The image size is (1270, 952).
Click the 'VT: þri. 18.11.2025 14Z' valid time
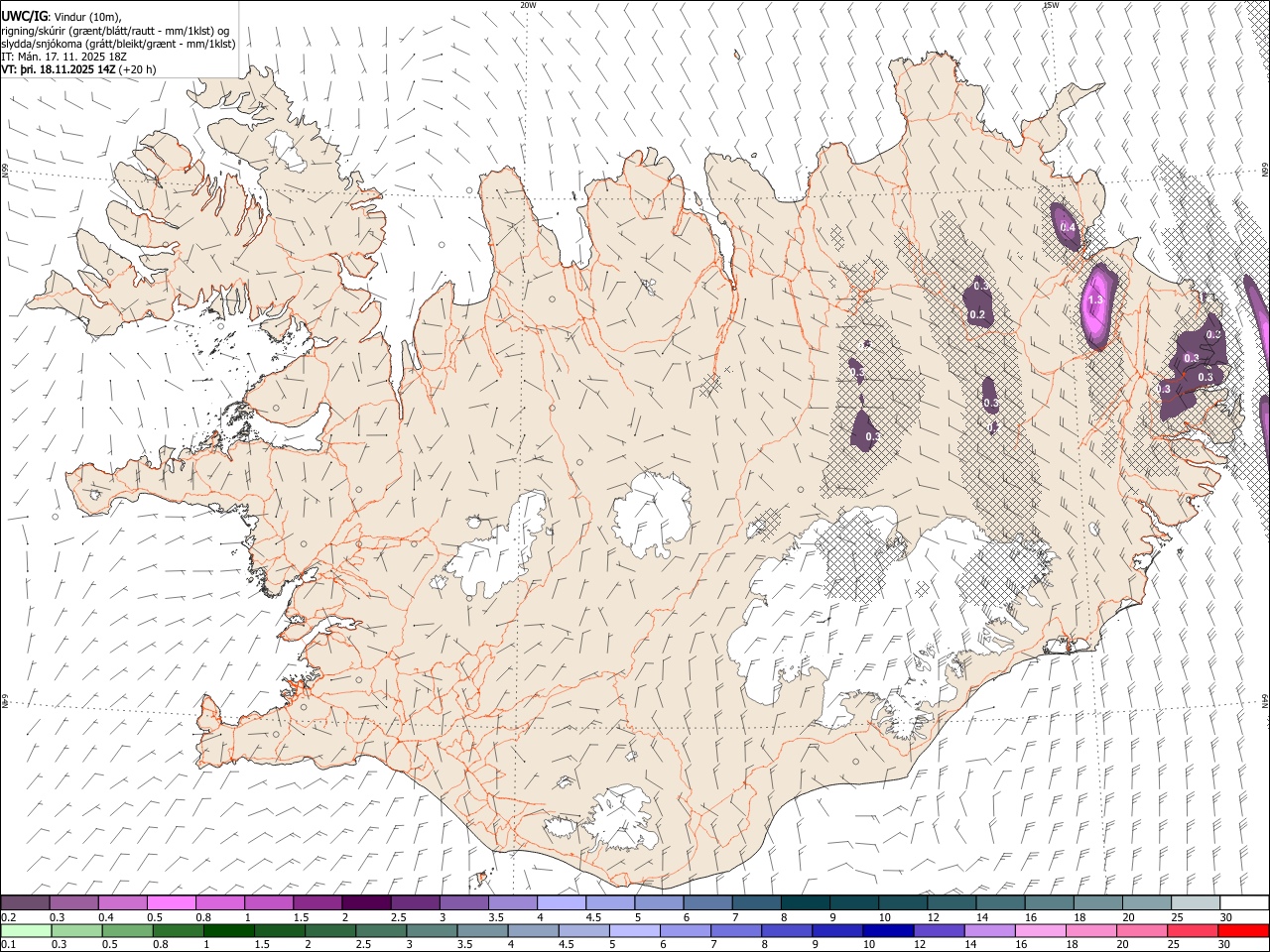pos(59,69)
